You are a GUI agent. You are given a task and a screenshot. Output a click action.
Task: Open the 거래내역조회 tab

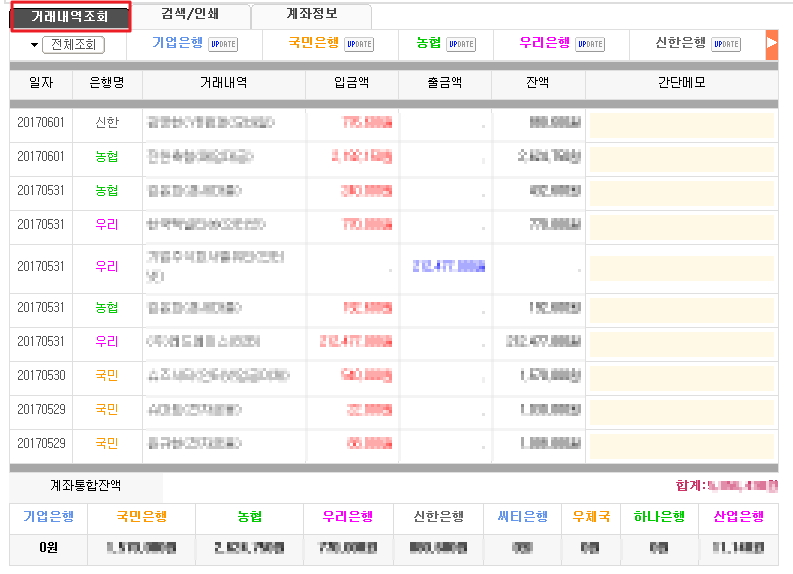coord(70,17)
